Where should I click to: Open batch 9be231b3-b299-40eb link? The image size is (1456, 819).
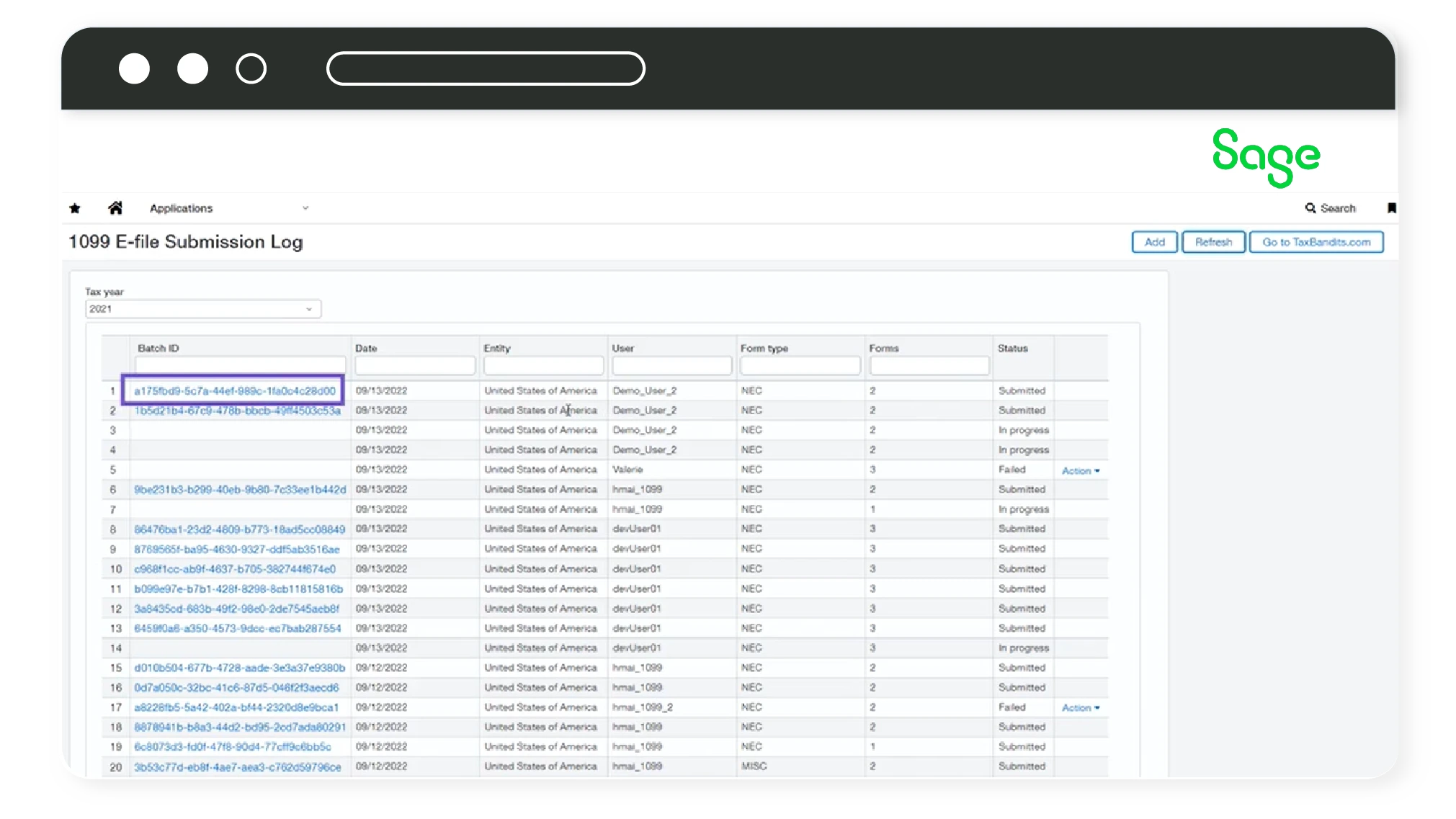[240, 489]
